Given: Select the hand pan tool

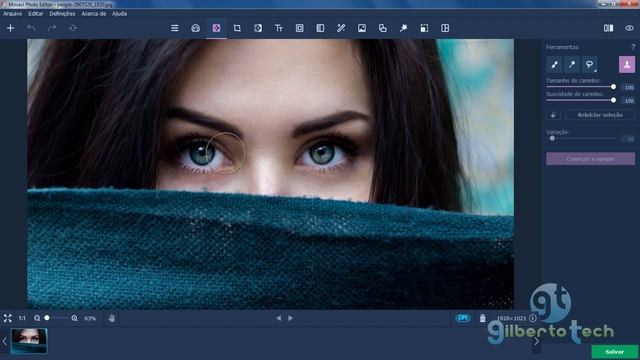Looking at the screenshot, I should pyautogui.click(x=111, y=318).
